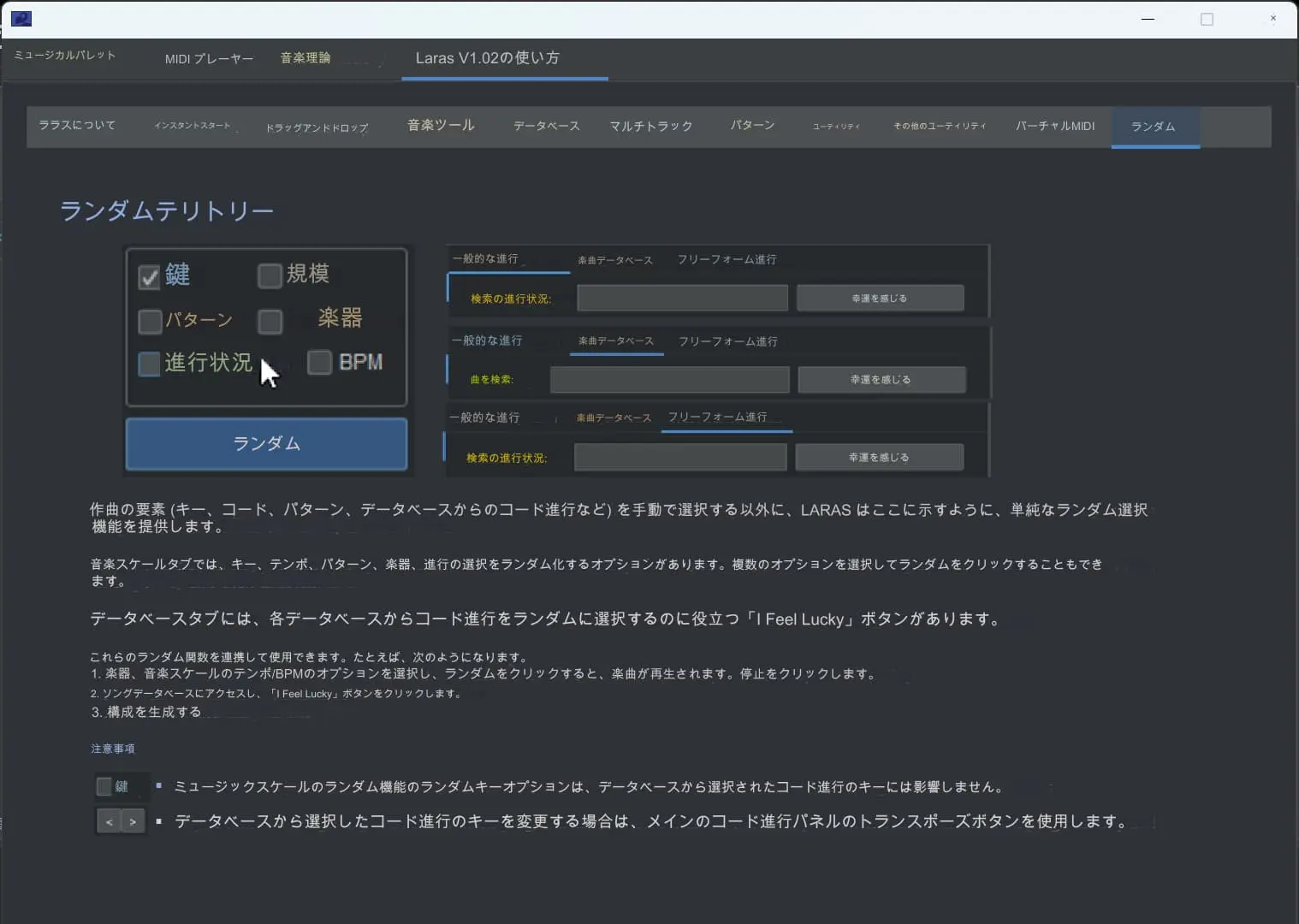Go to インスタントスタート sub-tab

pos(193,126)
